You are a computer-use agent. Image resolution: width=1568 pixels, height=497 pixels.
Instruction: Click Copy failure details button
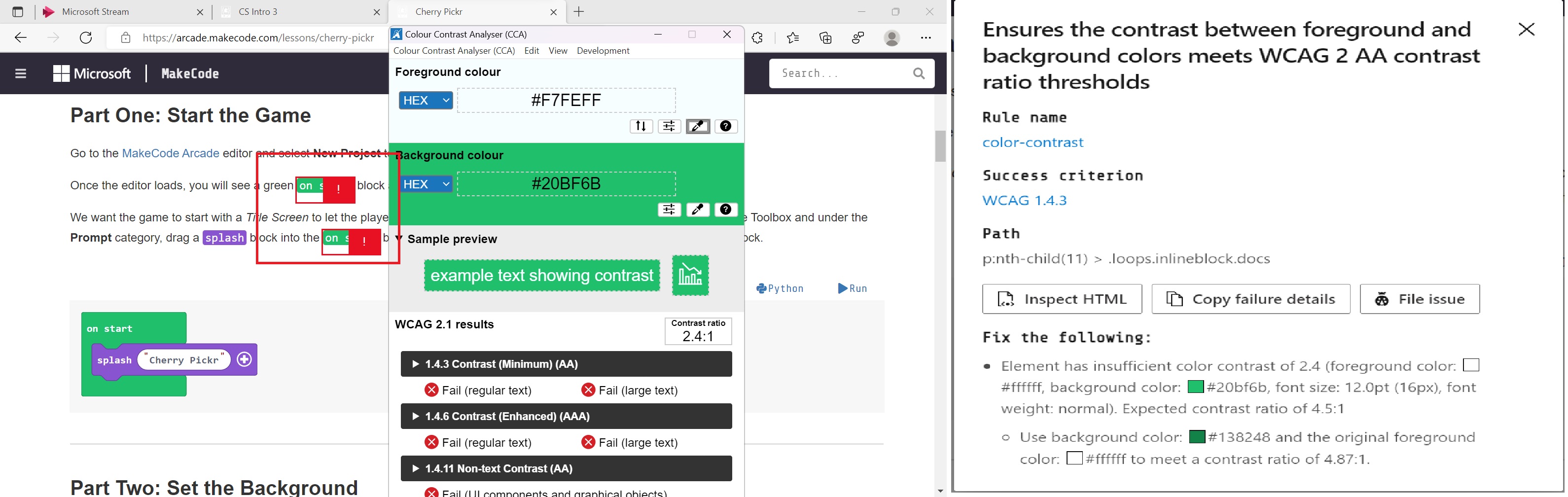pyautogui.click(x=1250, y=299)
